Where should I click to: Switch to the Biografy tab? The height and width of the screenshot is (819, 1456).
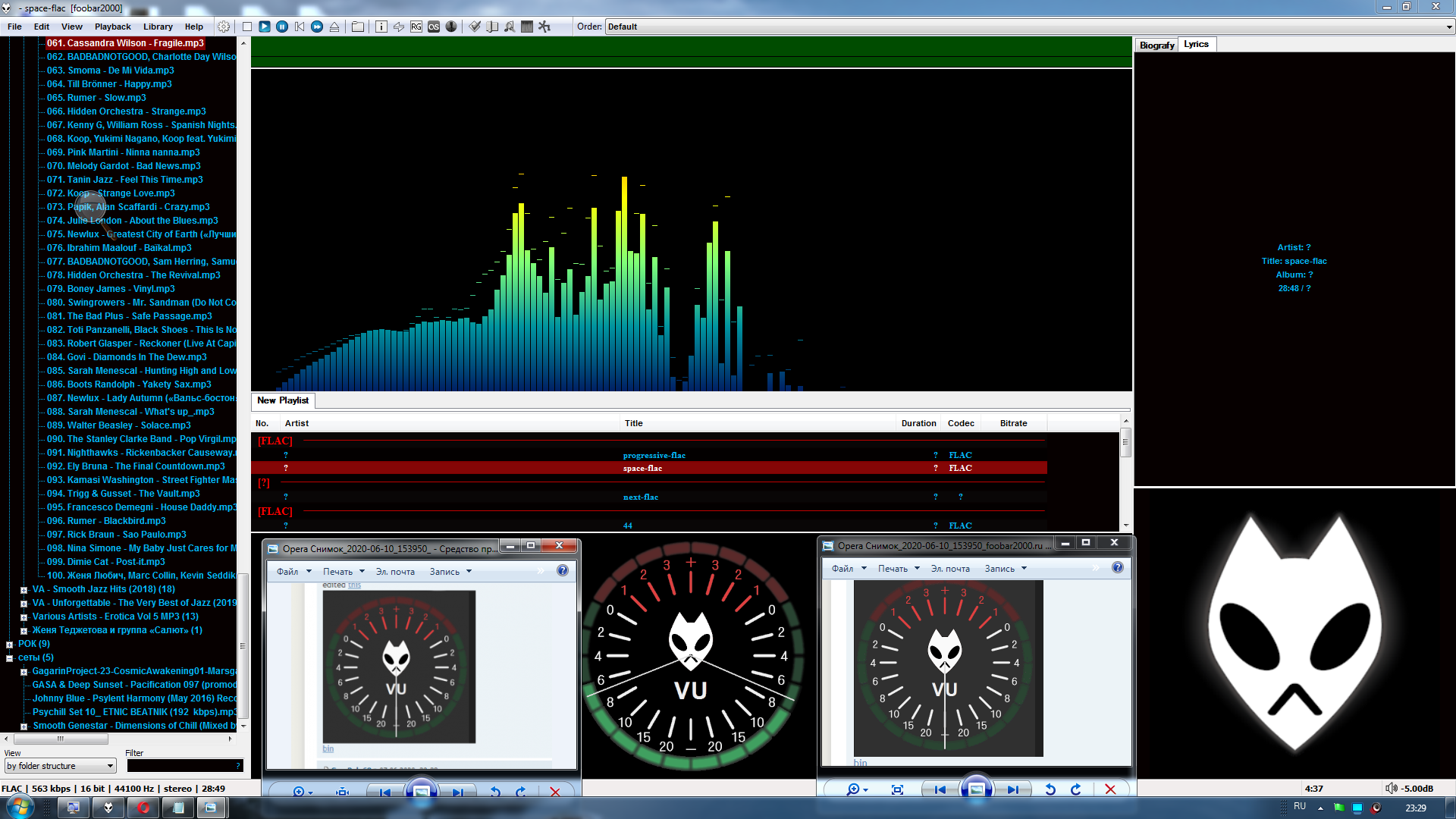pos(1156,45)
